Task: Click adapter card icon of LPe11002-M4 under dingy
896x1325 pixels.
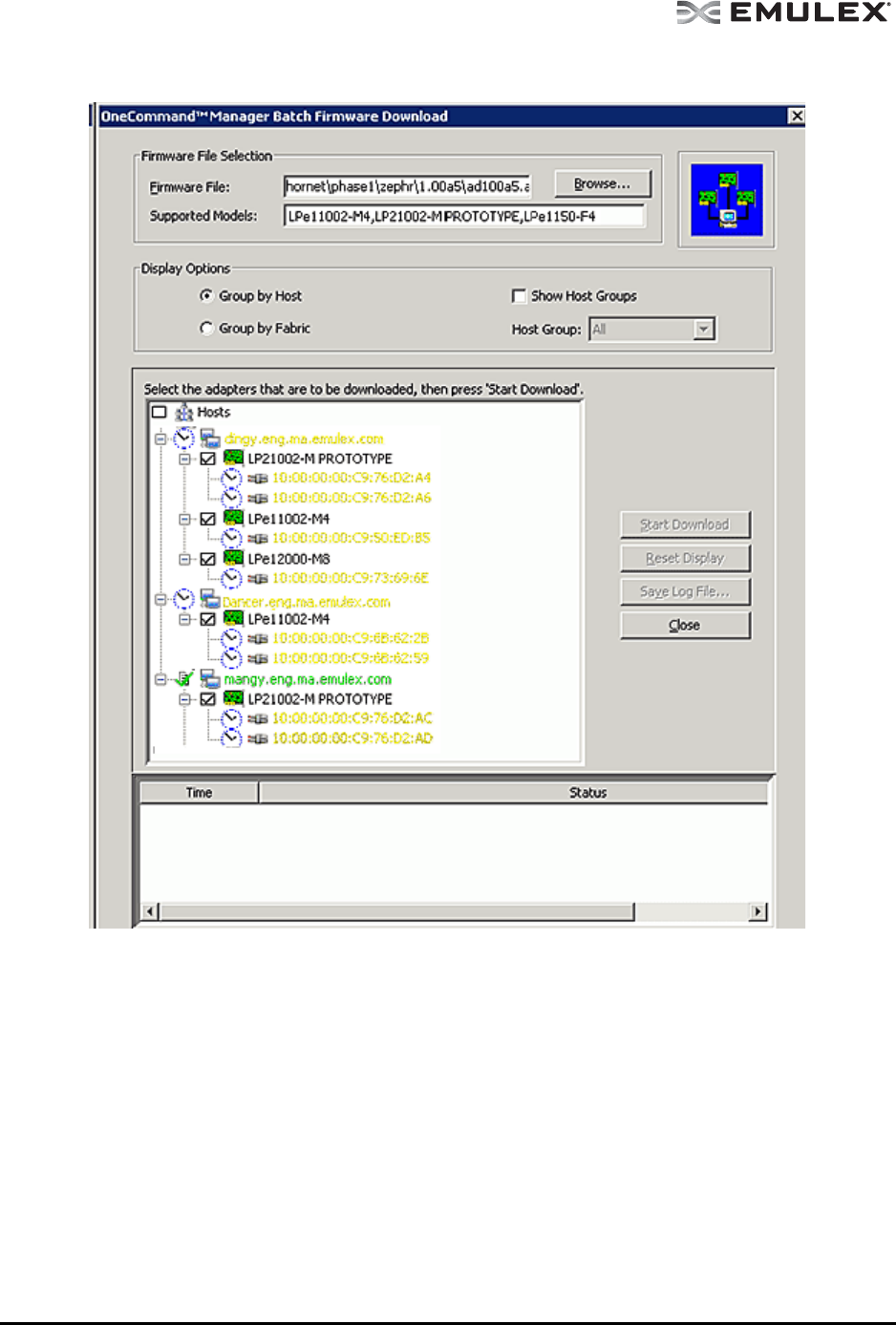Action: pos(233,518)
